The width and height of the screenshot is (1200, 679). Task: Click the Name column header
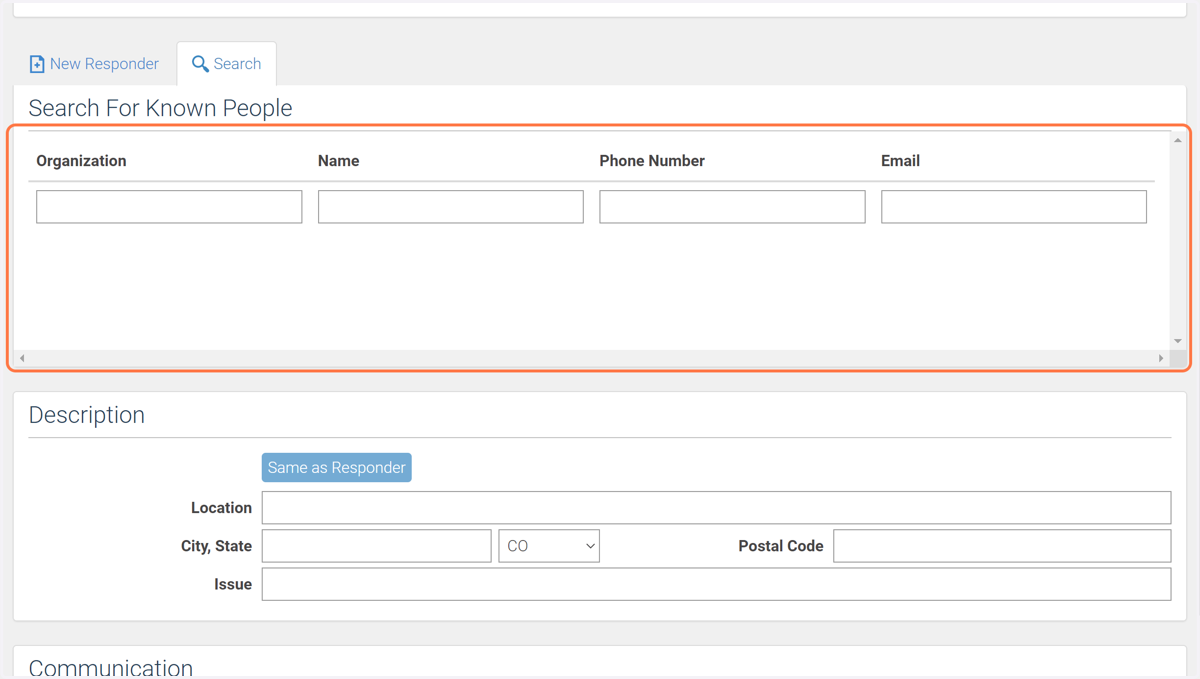pyautogui.click(x=339, y=161)
